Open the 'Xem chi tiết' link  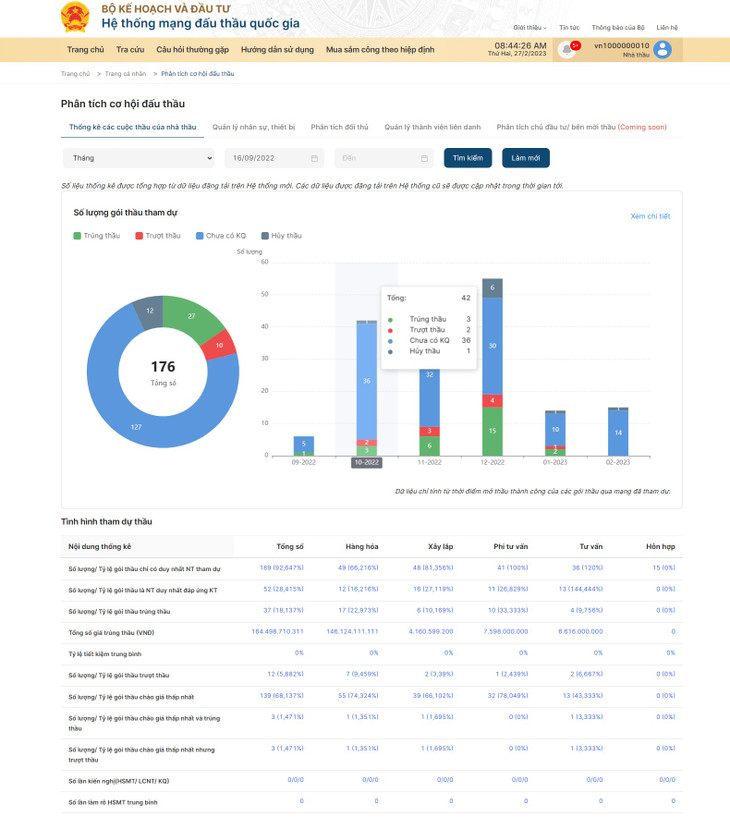[x=650, y=216]
